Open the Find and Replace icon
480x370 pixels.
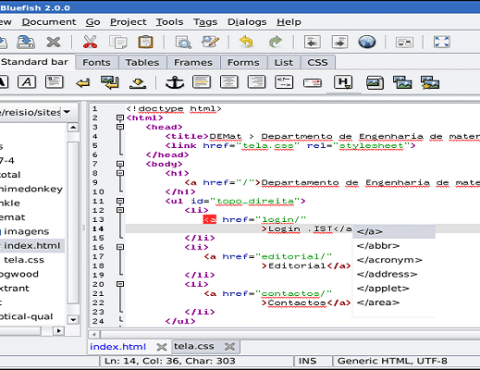tap(211, 42)
